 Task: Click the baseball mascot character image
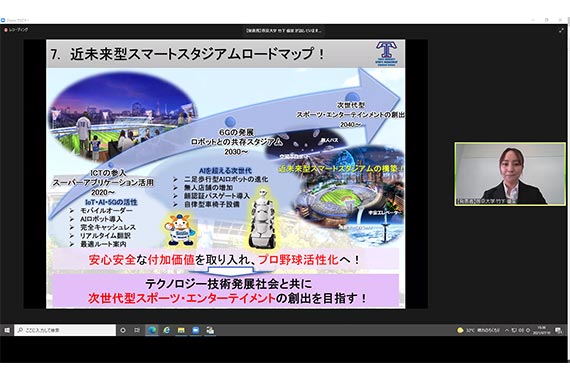(180, 230)
